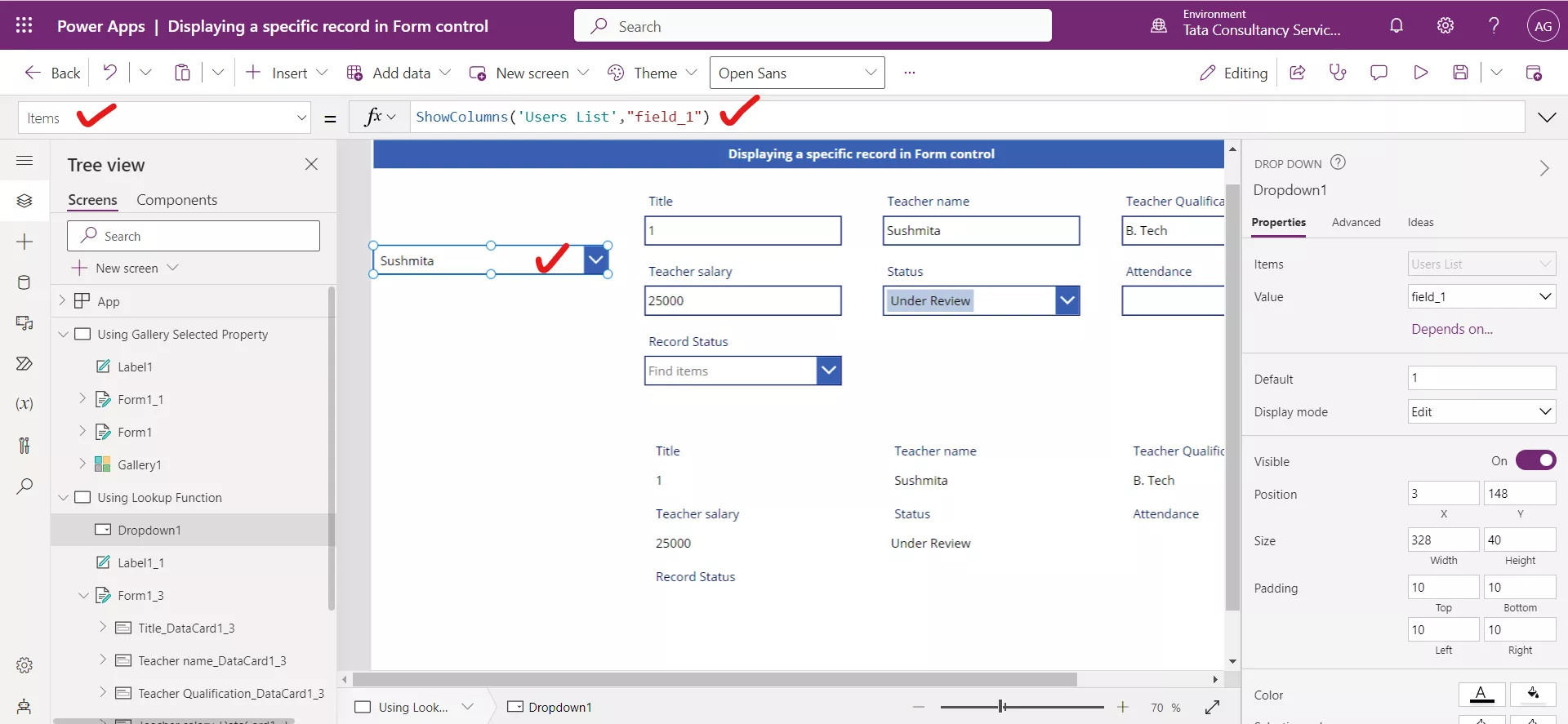Click the Back button
This screenshot has width=1568, height=724.
52,73
